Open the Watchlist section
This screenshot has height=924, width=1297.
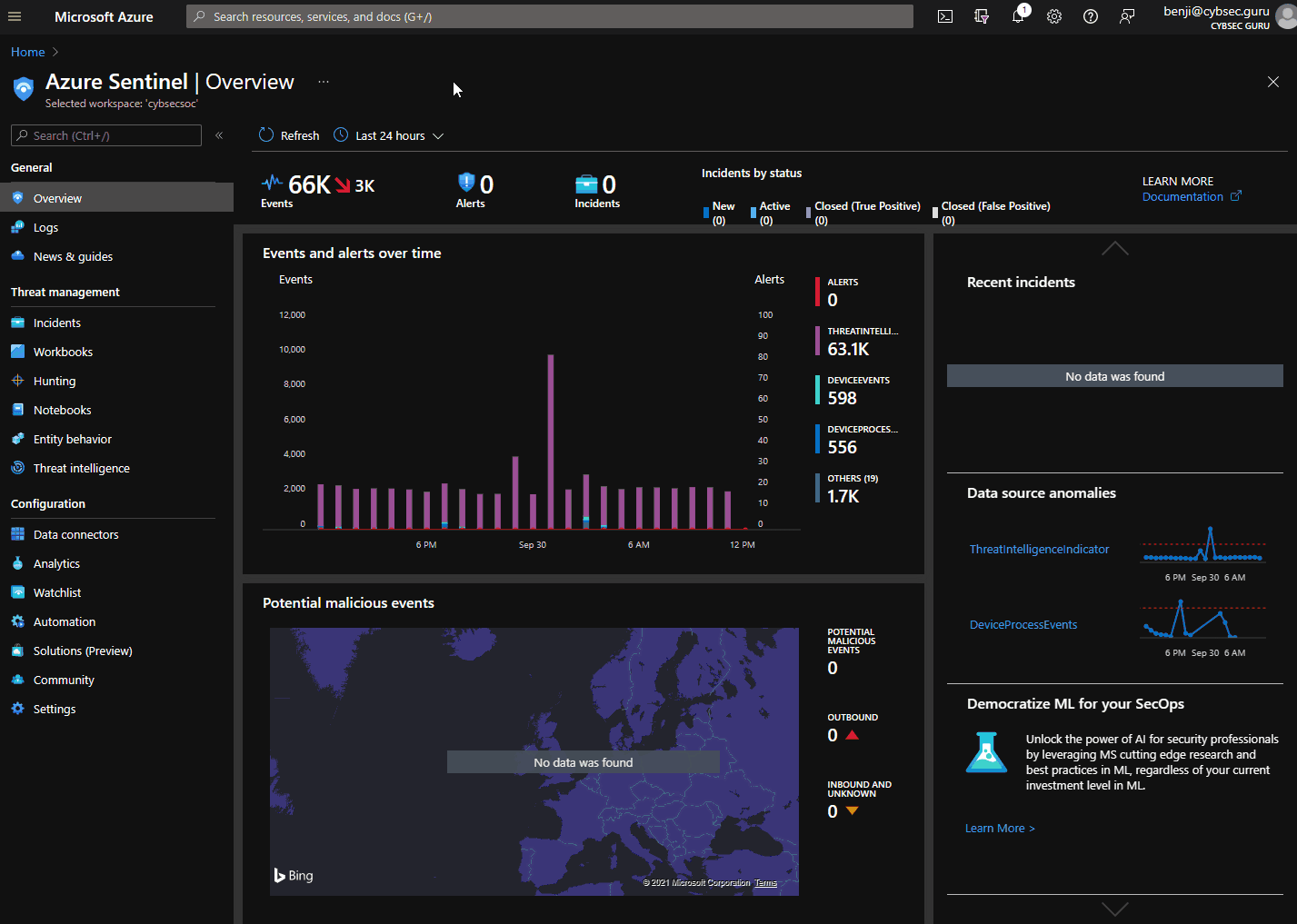coord(57,592)
